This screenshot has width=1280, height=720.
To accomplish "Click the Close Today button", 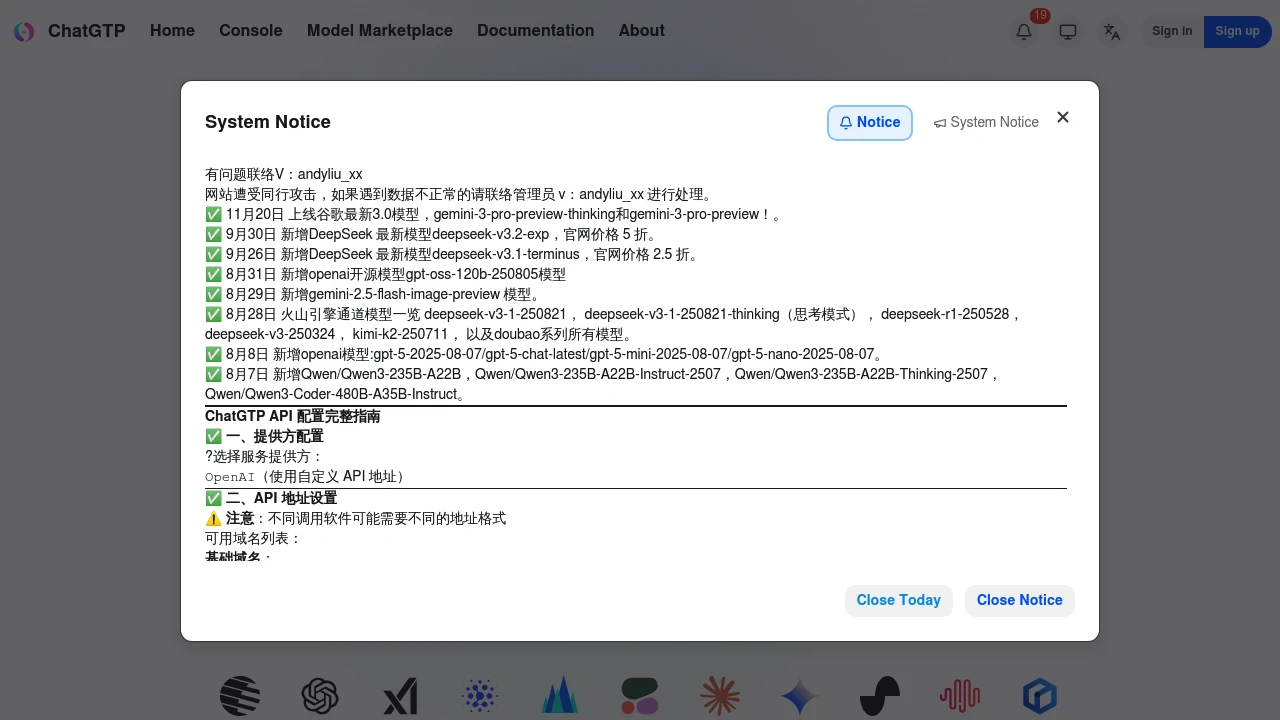I will [898, 600].
